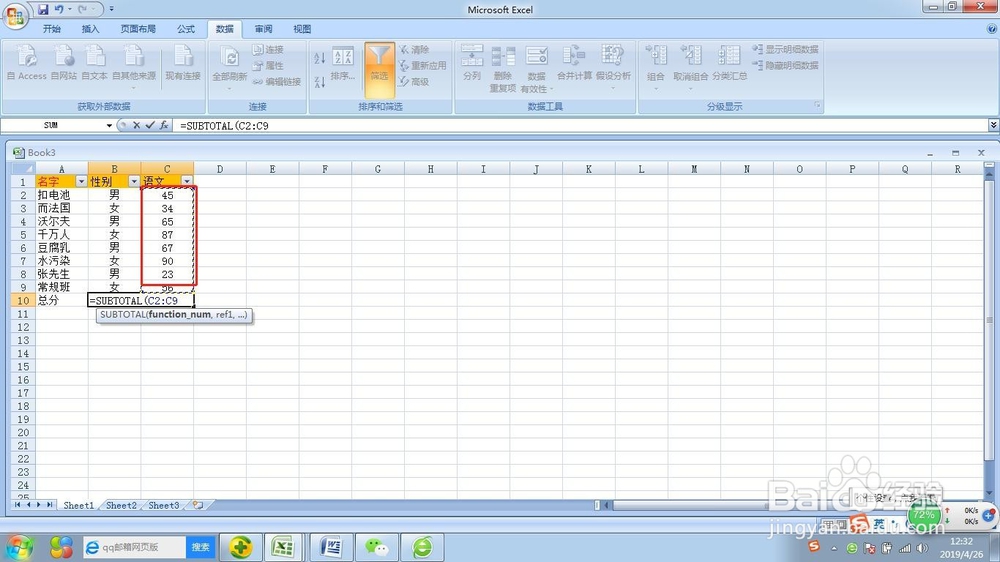Click Remove Duplicates (删除重复项)
The width and height of the screenshot is (1000, 562).
[503, 68]
